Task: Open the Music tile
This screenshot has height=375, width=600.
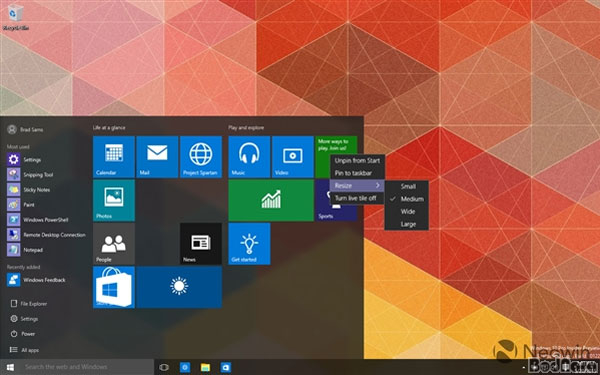Action: point(249,157)
